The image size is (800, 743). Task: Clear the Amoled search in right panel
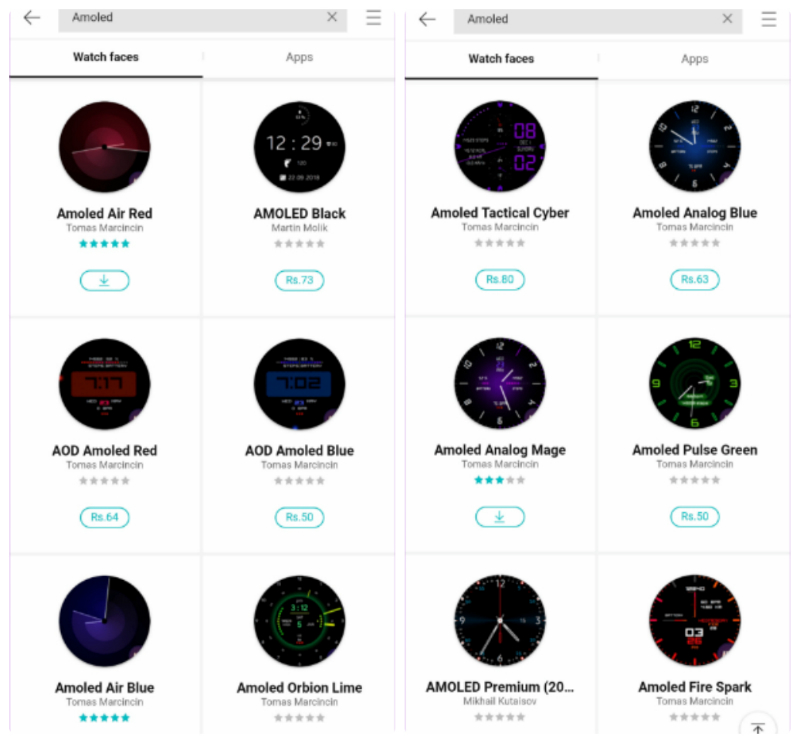(727, 19)
